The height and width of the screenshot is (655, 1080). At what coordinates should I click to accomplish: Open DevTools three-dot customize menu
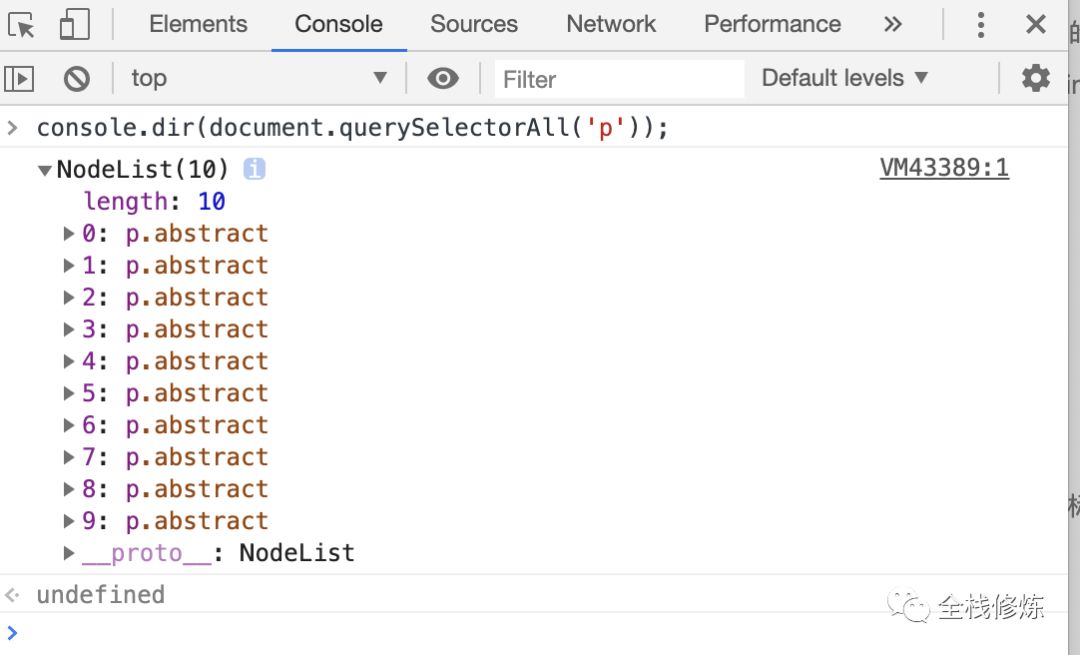(x=981, y=25)
